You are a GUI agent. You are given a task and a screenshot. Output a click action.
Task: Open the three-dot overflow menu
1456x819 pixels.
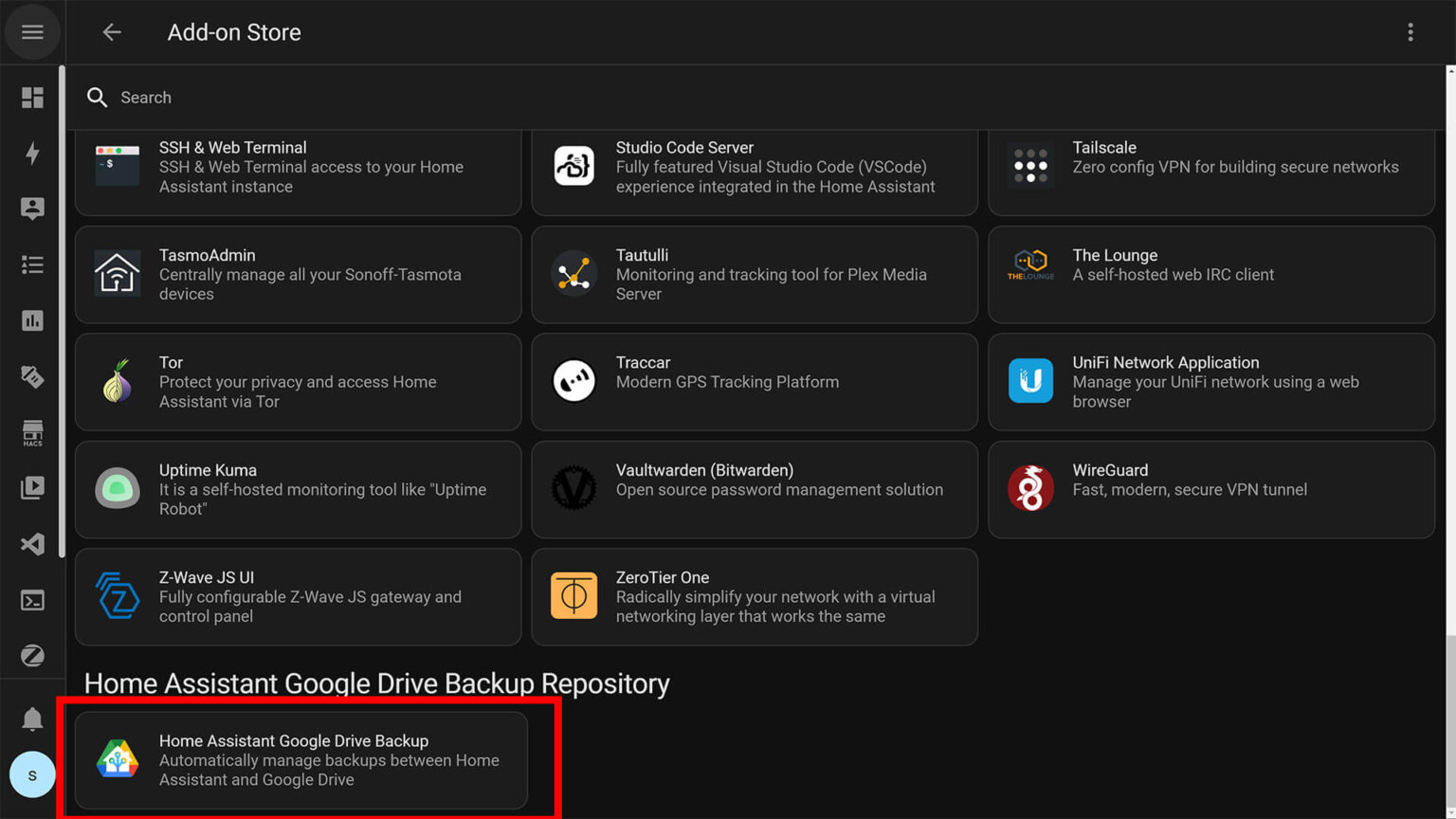coord(1410,32)
